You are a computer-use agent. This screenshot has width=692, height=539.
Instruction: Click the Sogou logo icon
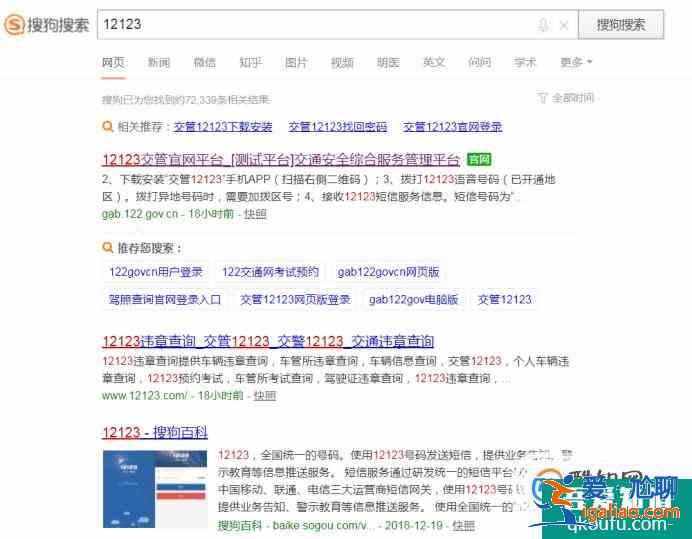click(x=14, y=25)
